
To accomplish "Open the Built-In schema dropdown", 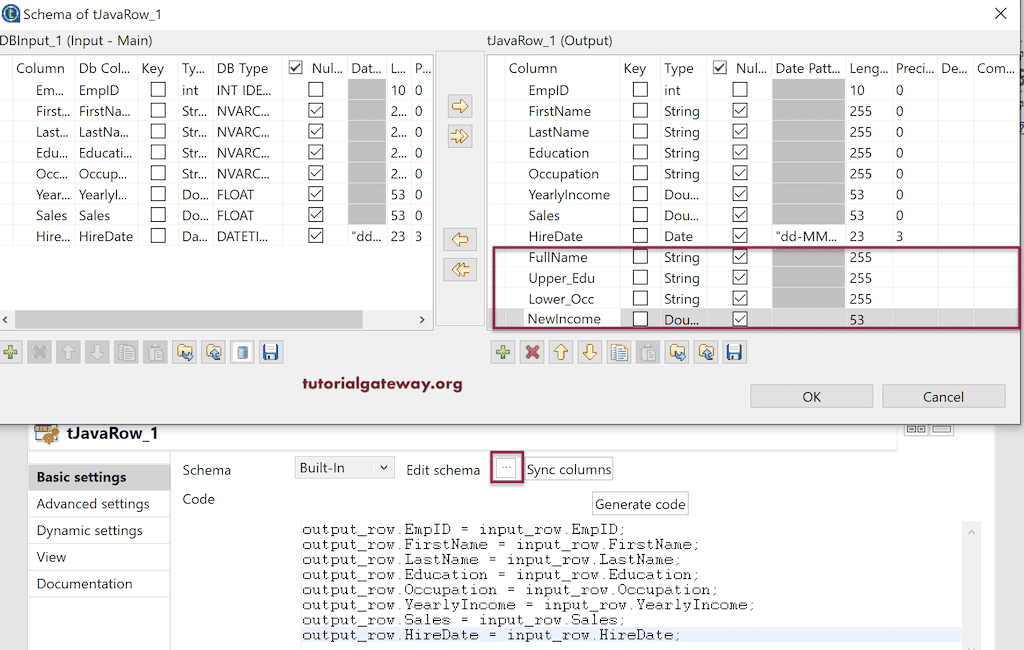I will pos(384,467).
